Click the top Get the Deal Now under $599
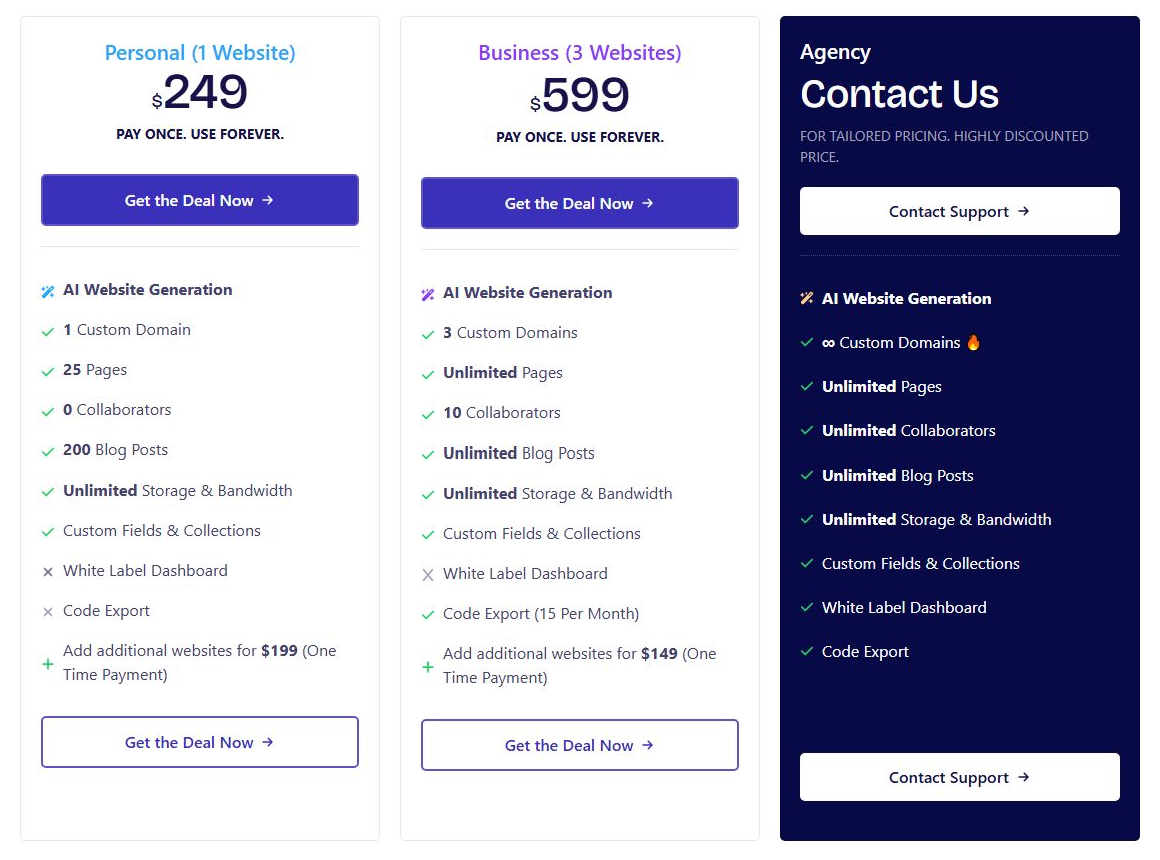 point(580,203)
